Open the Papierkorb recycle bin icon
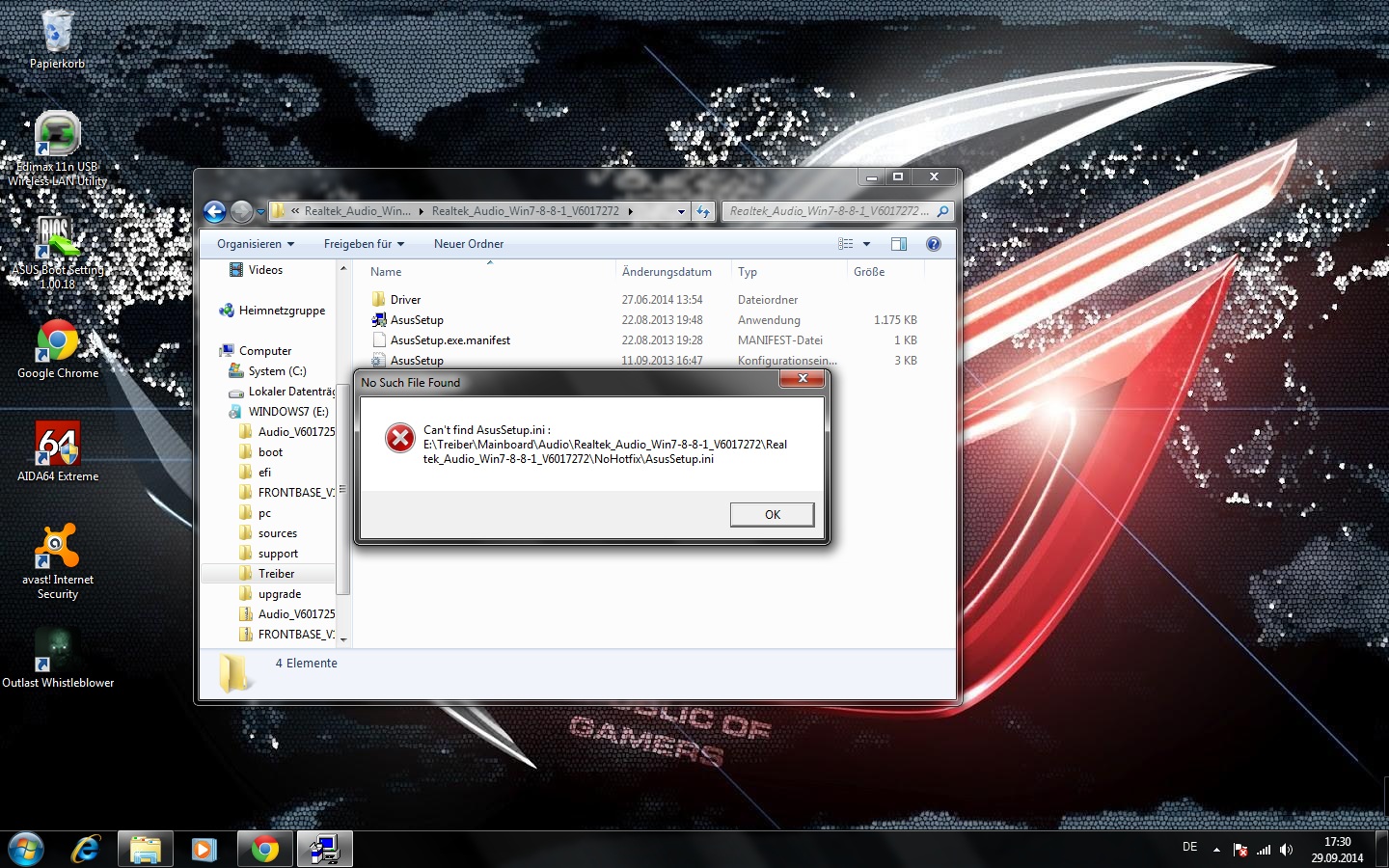Screen dimensions: 1389x868 click(57, 40)
